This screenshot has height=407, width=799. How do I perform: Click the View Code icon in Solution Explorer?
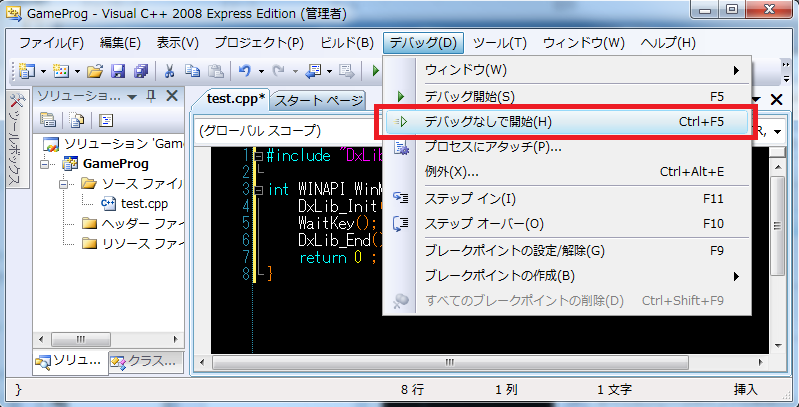[x=106, y=120]
